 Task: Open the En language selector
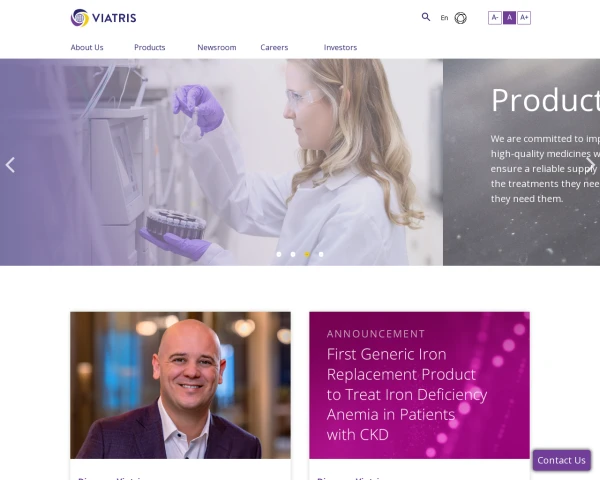point(444,18)
